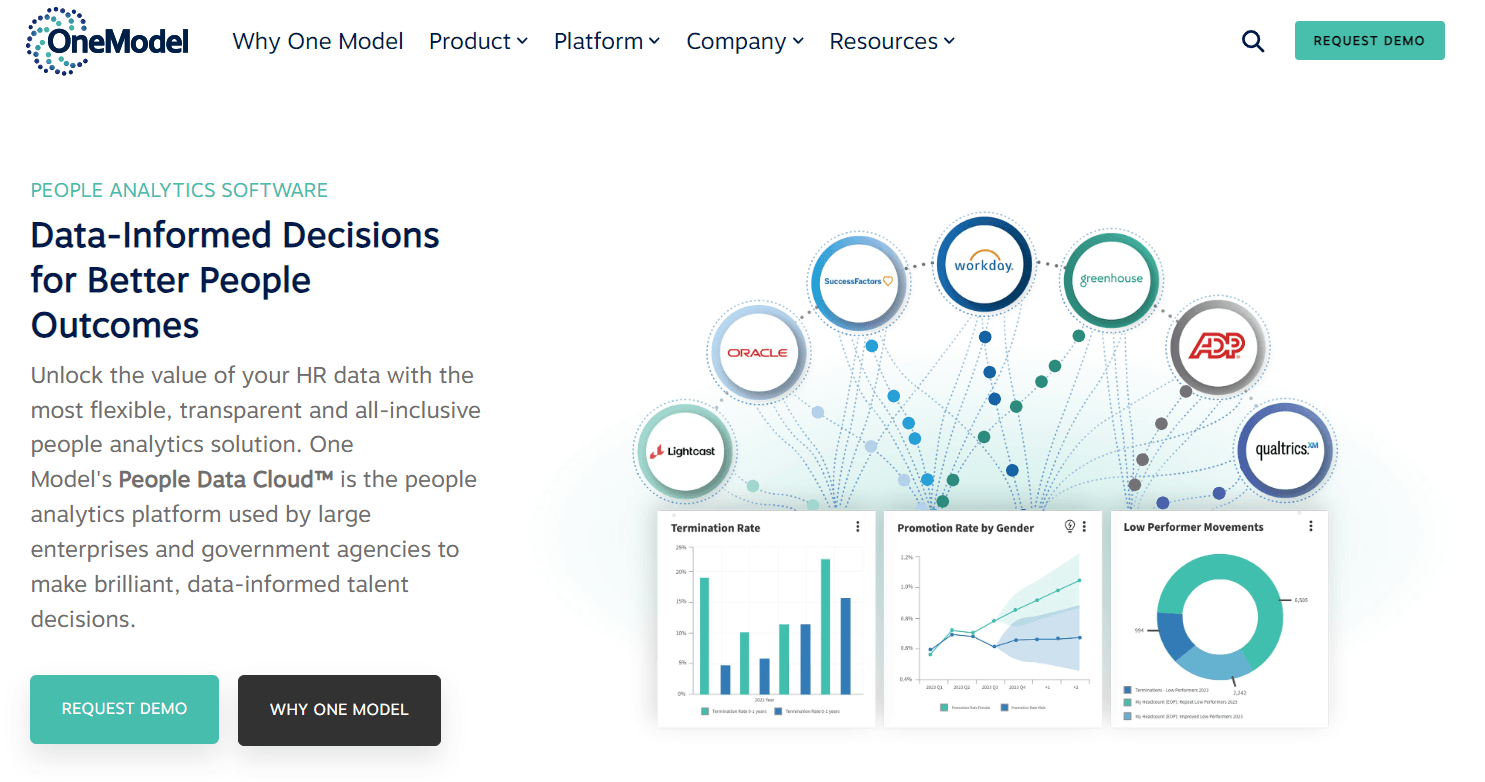The width and height of the screenshot is (1485, 782).
Task: Click the OneModel logo
Action: (x=107, y=41)
